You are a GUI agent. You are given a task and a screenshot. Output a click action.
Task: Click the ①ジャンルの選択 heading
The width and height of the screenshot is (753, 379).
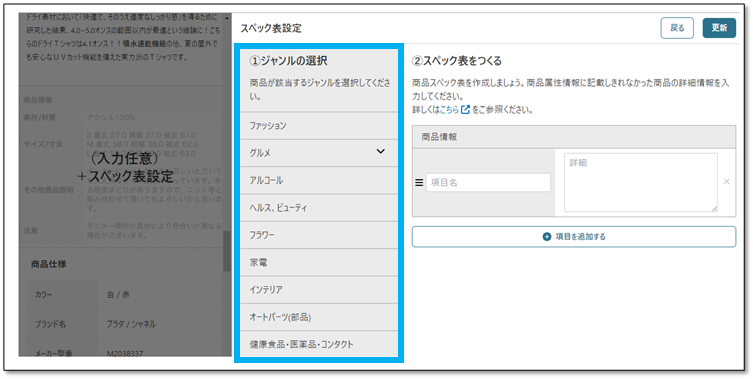coord(289,61)
